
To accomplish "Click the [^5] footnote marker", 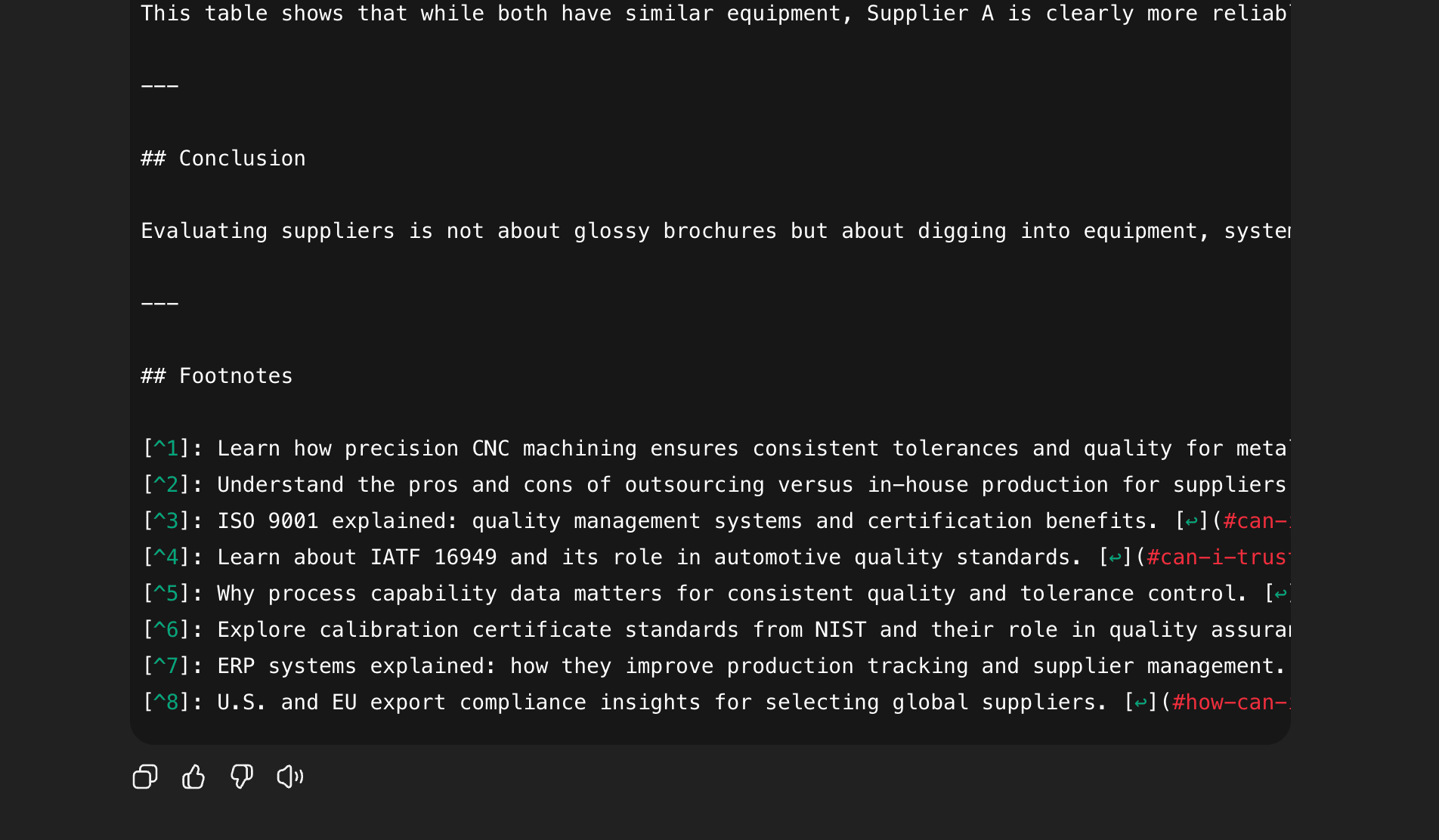I will tap(166, 594).
